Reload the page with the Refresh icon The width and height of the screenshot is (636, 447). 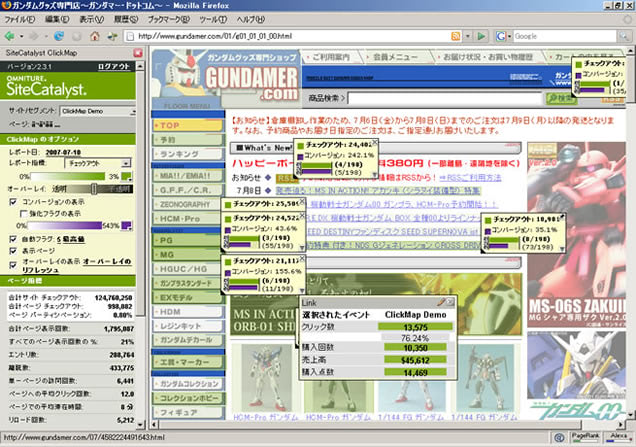(x=59, y=36)
